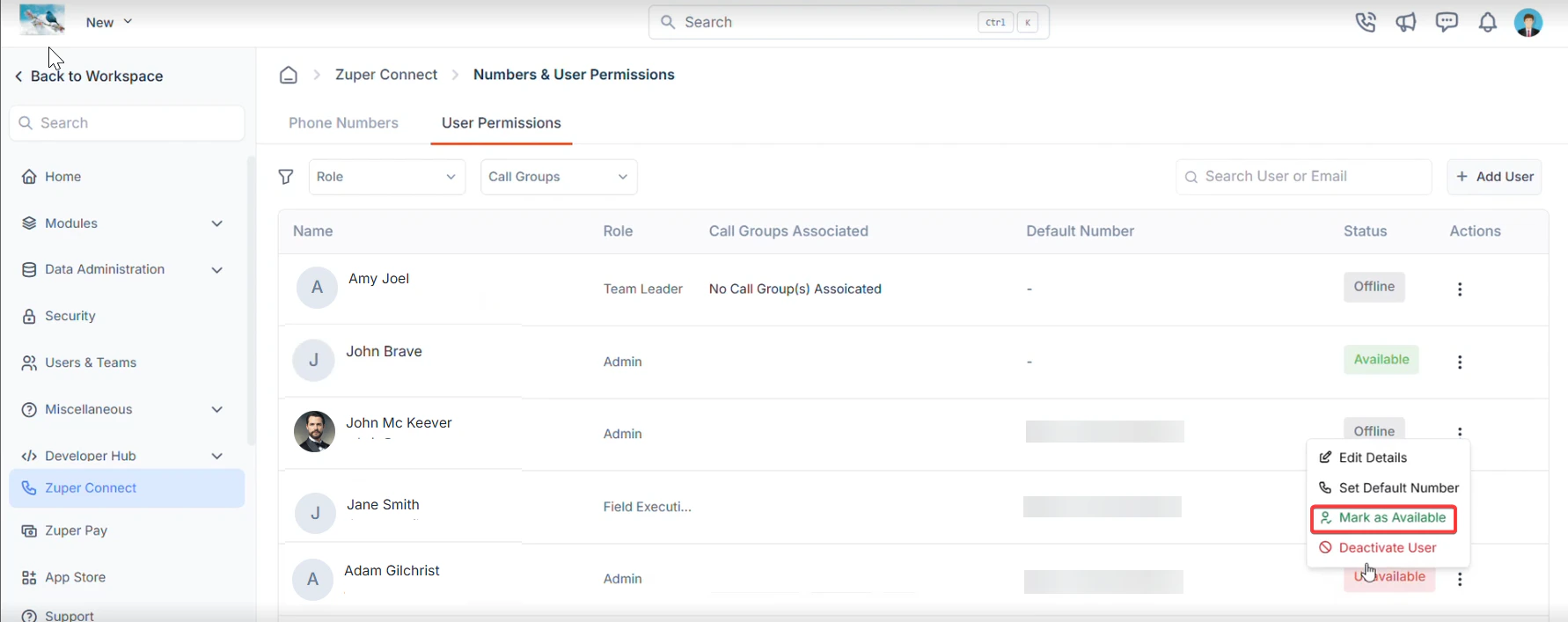Go Back to Workspace
This screenshot has height=622, width=1568.
point(89,77)
